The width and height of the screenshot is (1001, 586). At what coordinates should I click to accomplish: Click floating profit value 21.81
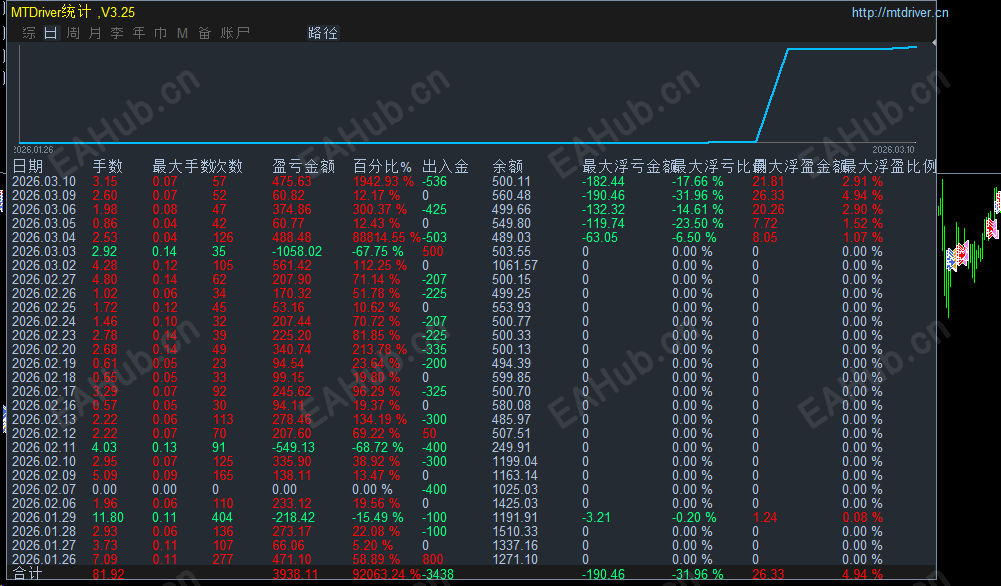pyautogui.click(x=768, y=181)
